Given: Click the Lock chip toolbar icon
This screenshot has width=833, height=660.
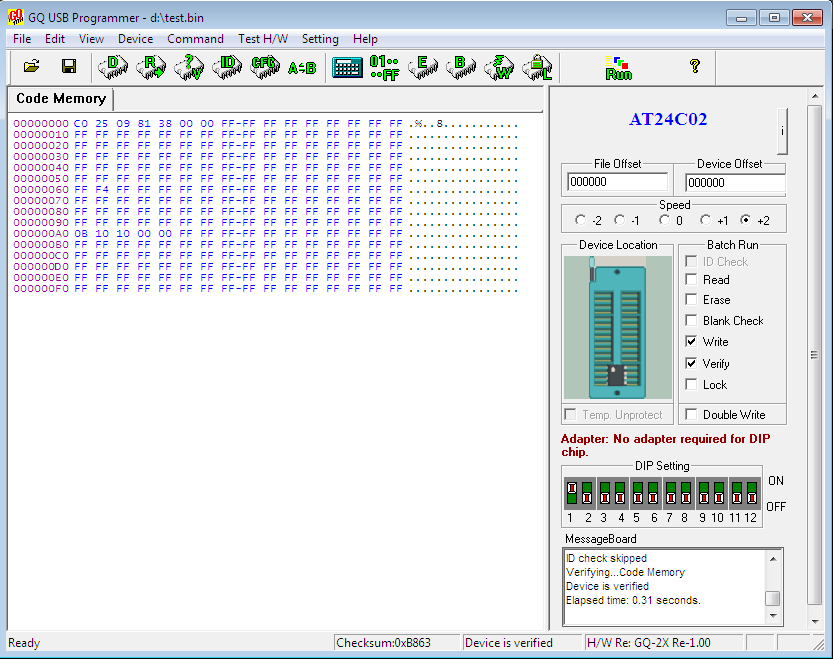Looking at the screenshot, I should pyautogui.click(x=537, y=67).
